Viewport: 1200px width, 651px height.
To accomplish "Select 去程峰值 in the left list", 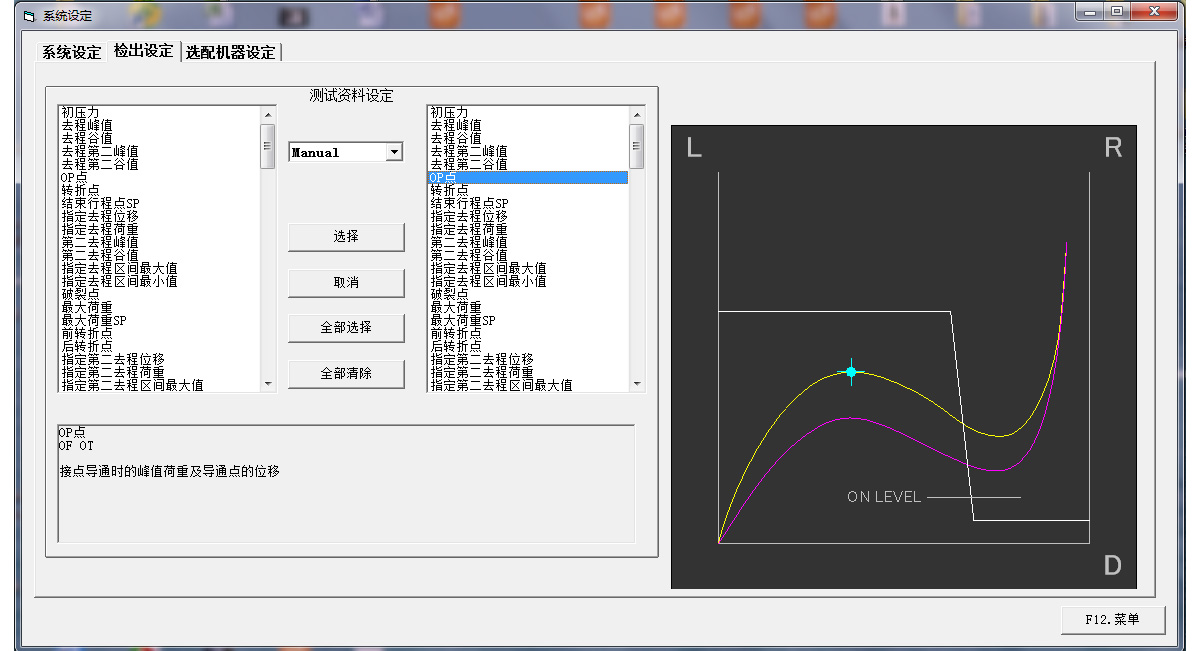I will tap(159, 125).
